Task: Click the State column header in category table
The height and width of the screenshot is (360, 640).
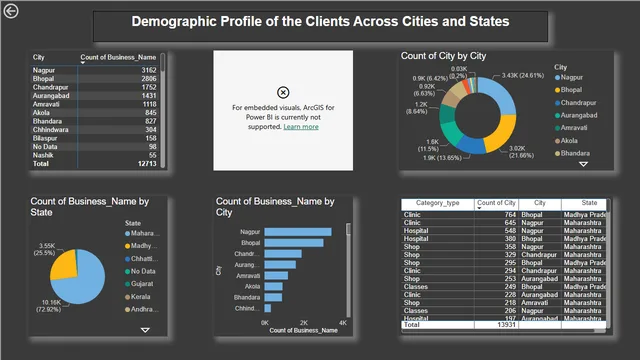Action: [589, 203]
